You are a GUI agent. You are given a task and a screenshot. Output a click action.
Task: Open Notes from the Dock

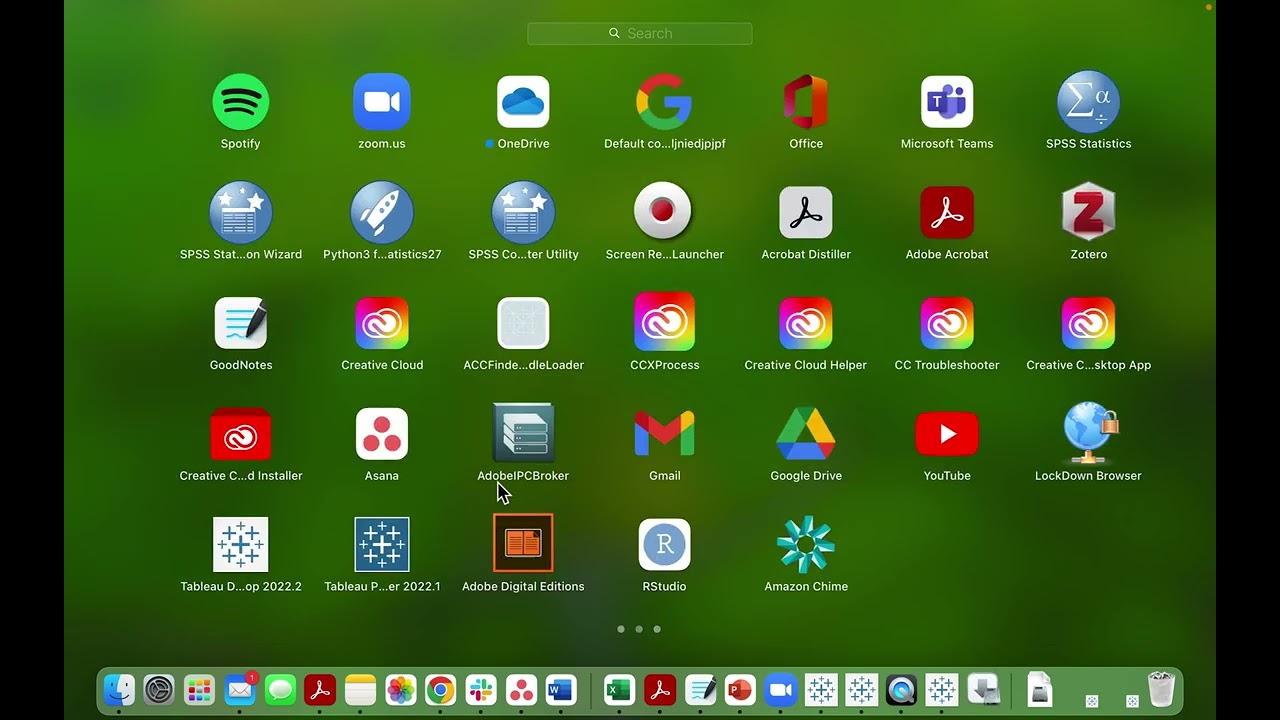click(x=360, y=690)
